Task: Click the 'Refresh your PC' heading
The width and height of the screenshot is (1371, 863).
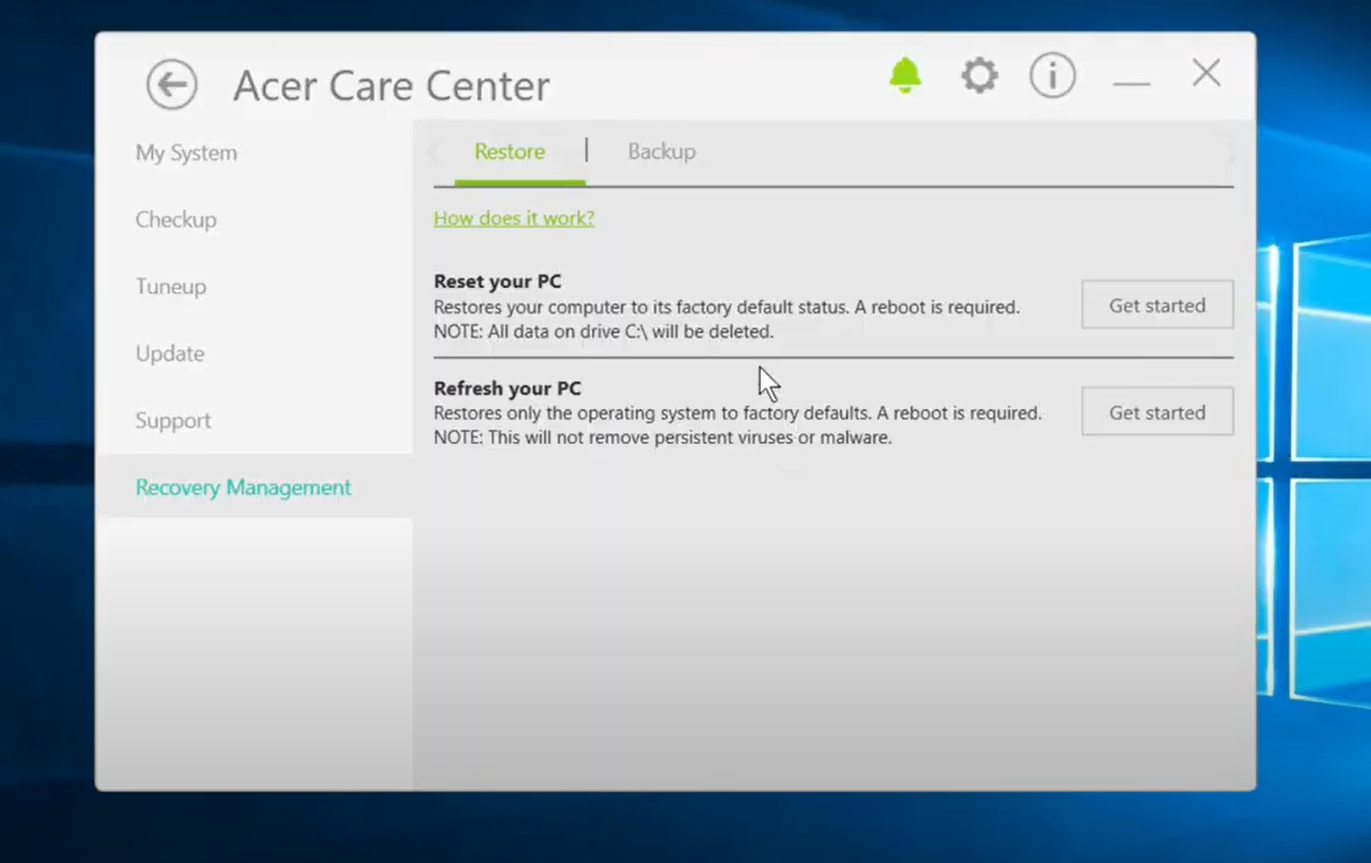Action: point(507,388)
